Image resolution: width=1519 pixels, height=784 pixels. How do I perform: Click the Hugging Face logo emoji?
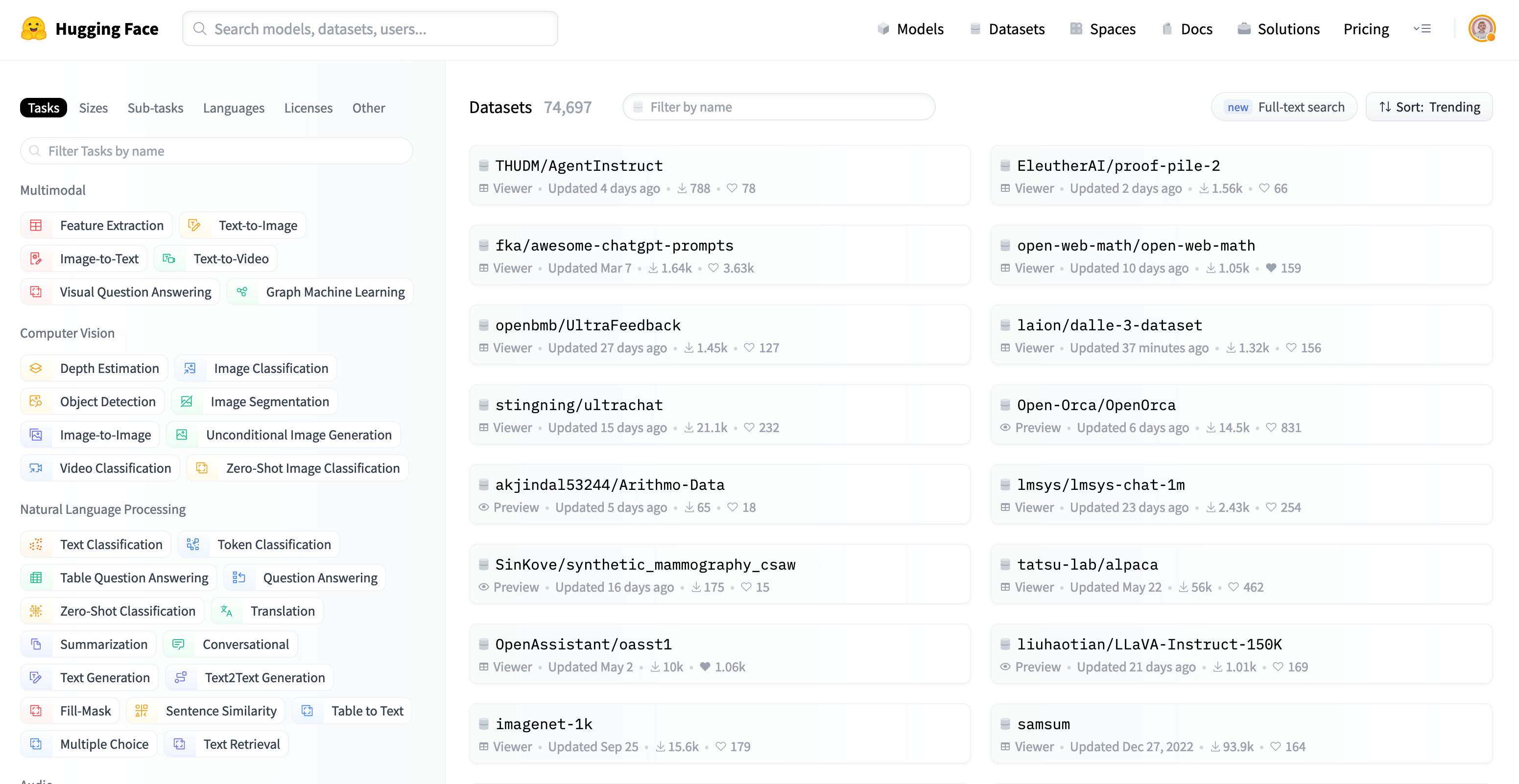(x=34, y=28)
